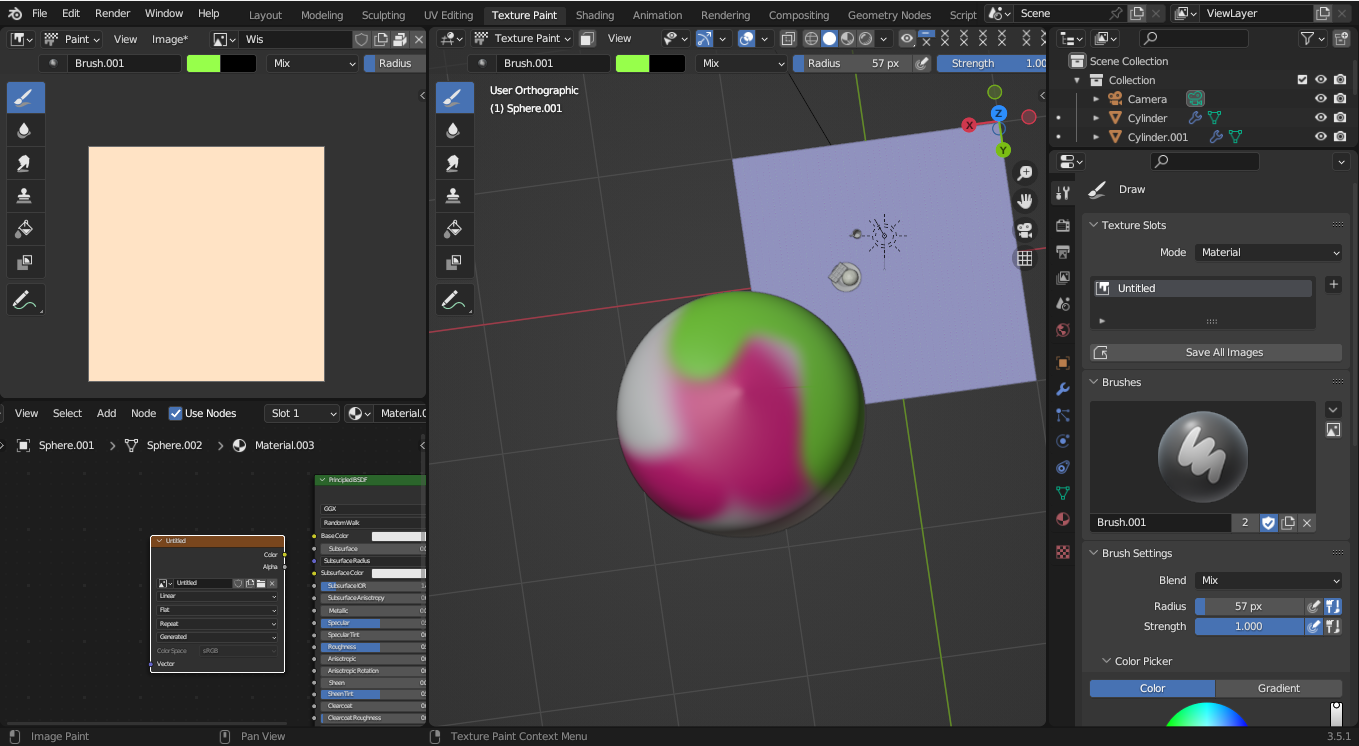The width and height of the screenshot is (1359, 746).
Task: Open the Texture Paint mode dropdown
Action: [522, 38]
